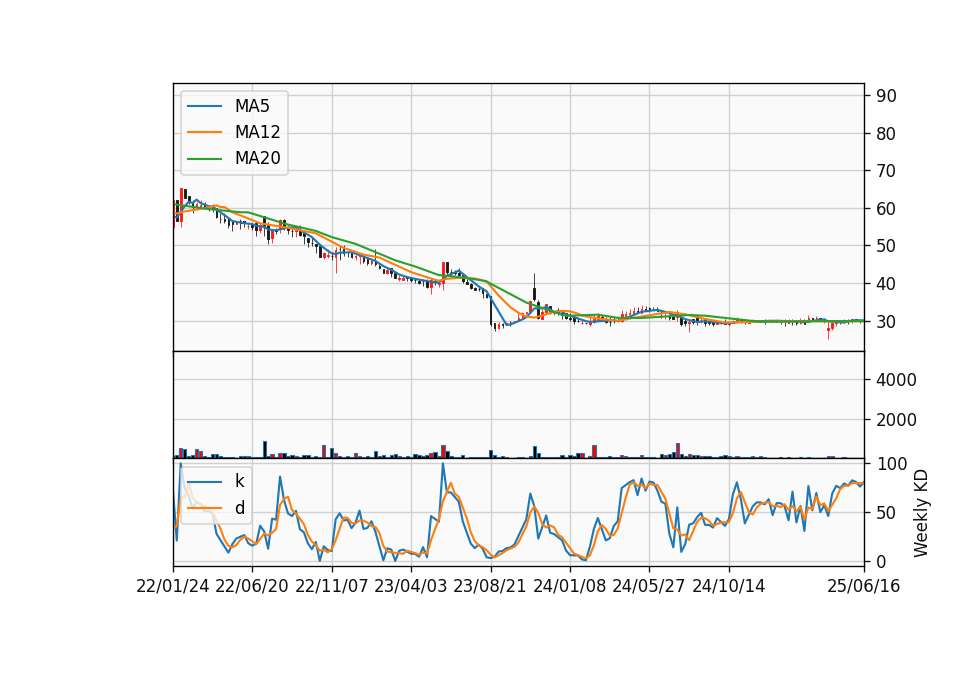Click the price axis value 50
This screenshot has height=690, width=960.
[x=886, y=246]
